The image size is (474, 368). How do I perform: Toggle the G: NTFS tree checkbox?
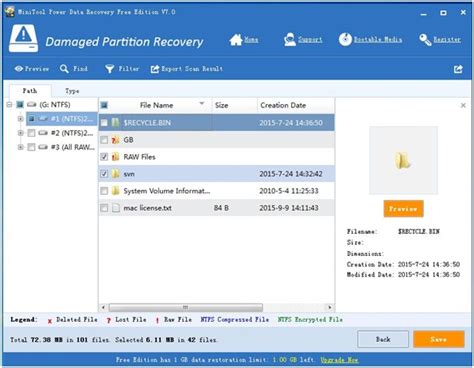pos(20,105)
